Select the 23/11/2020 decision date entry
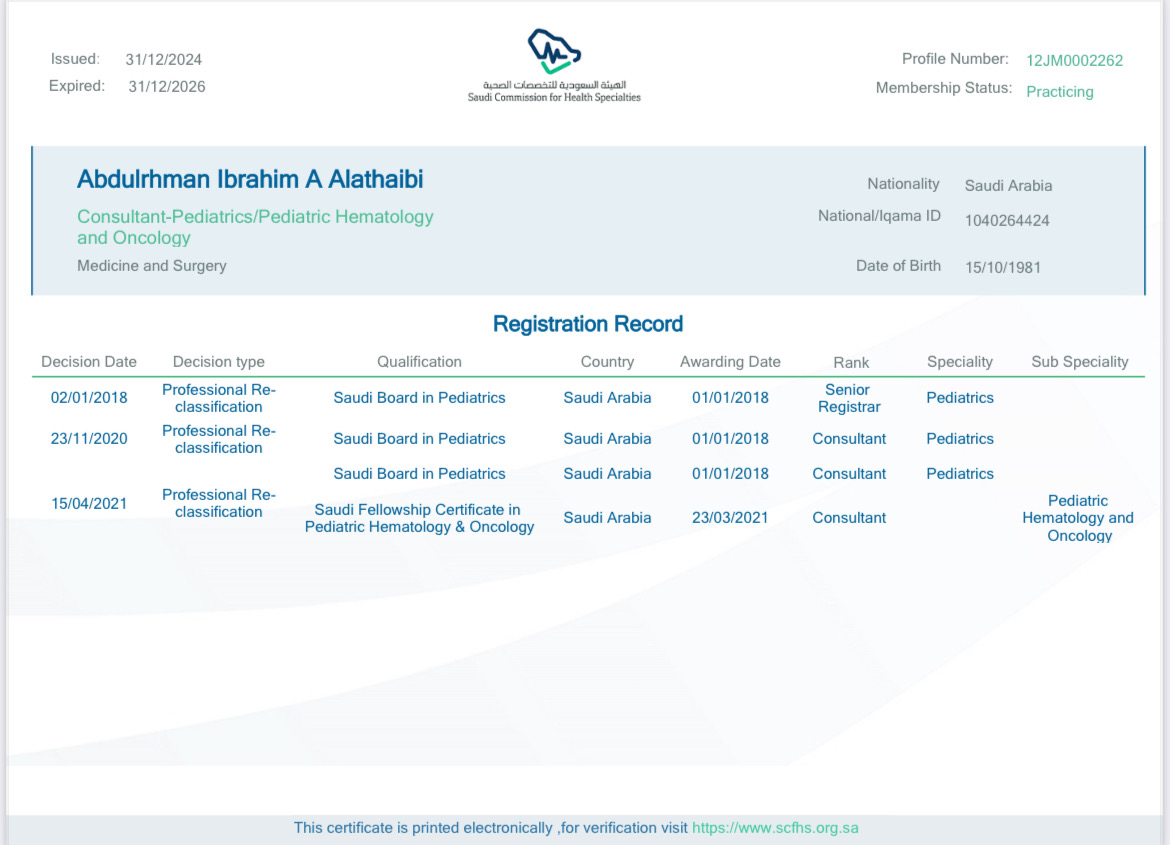This screenshot has width=1170, height=845. click(89, 439)
